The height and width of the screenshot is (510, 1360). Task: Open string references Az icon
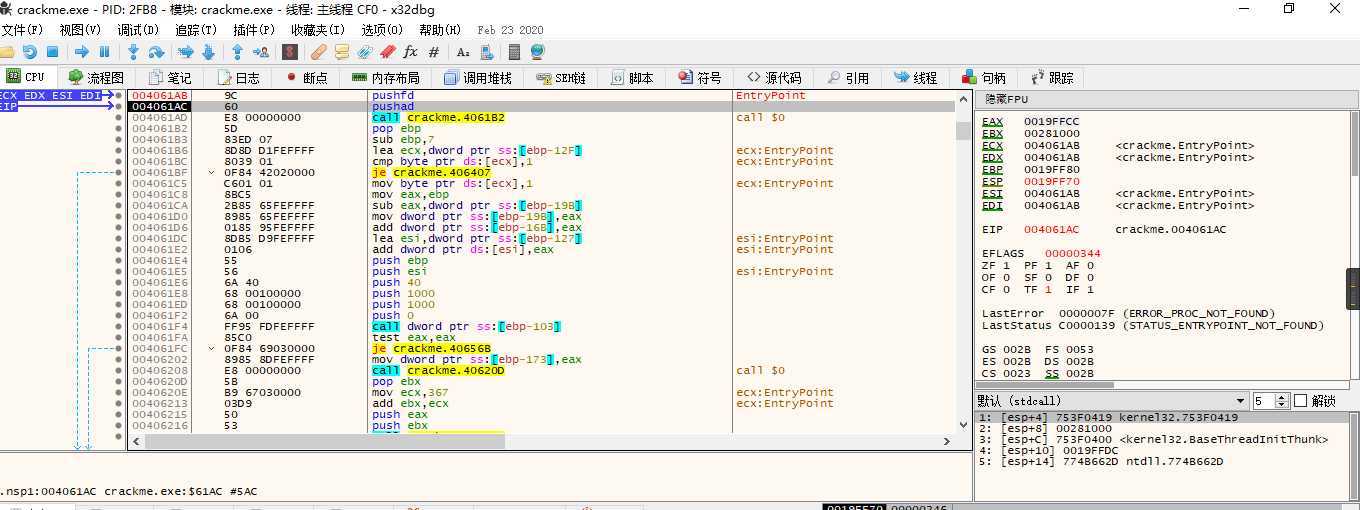[x=463, y=52]
